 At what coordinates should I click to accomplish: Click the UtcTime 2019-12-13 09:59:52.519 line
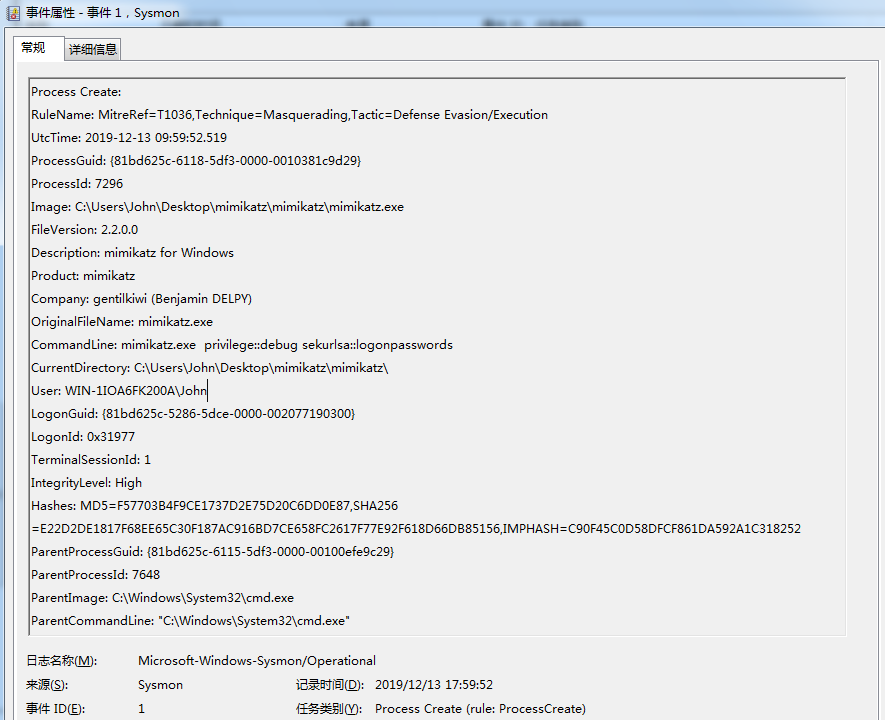[x=129, y=138]
